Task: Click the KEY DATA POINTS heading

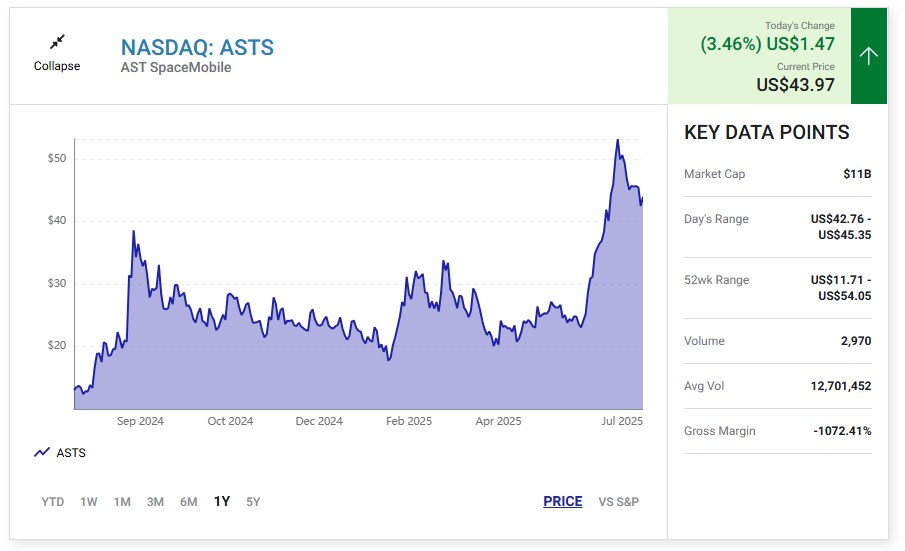Action: [x=766, y=132]
